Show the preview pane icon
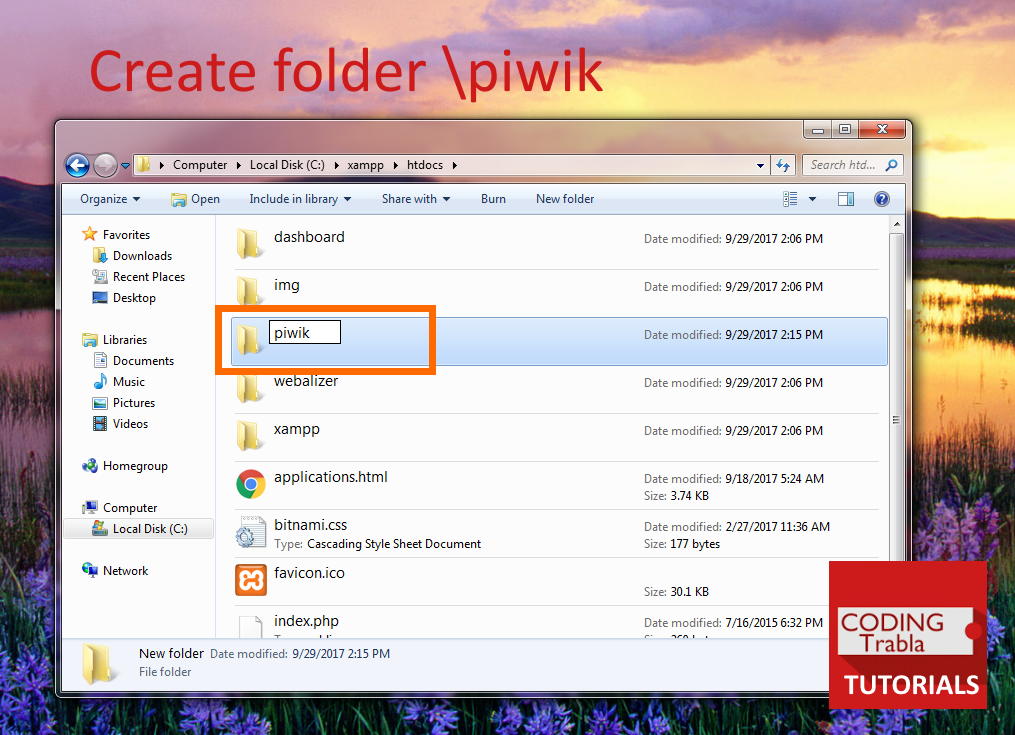 point(845,198)
